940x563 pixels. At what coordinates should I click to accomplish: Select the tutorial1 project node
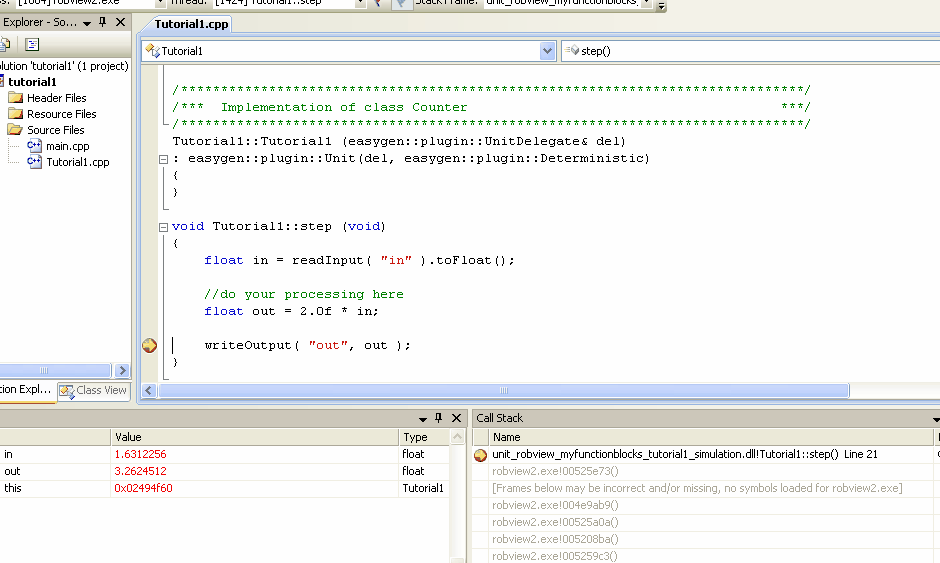(32, 82)
